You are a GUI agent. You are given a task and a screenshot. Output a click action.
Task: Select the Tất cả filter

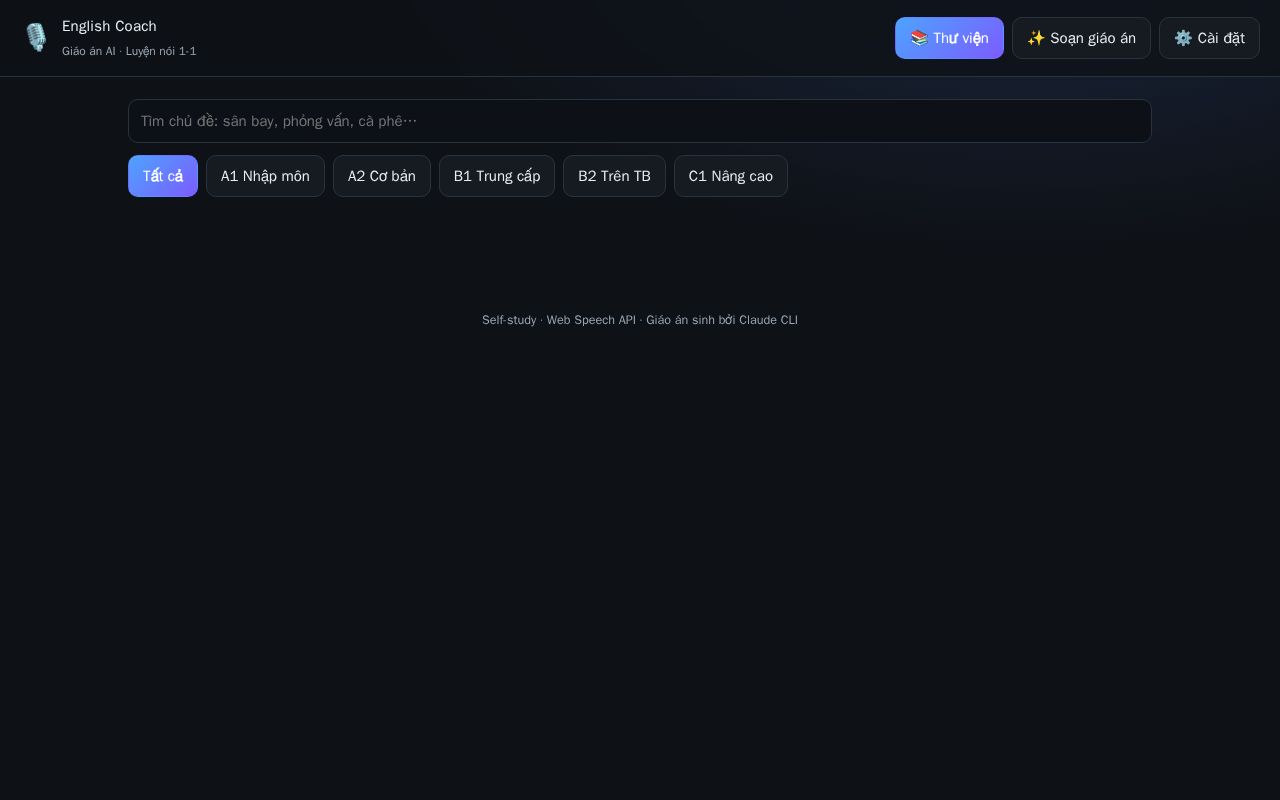click(163, 176)
